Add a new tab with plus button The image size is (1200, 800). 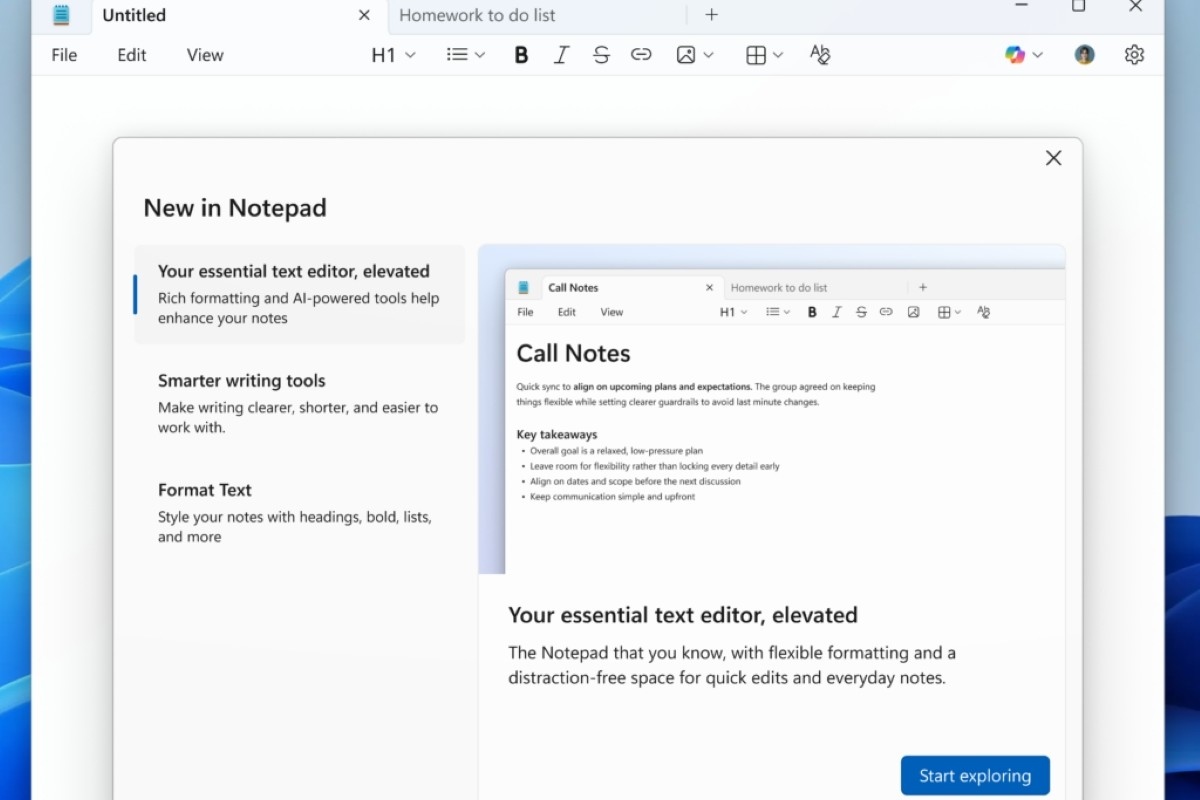[x=711, y=15]
